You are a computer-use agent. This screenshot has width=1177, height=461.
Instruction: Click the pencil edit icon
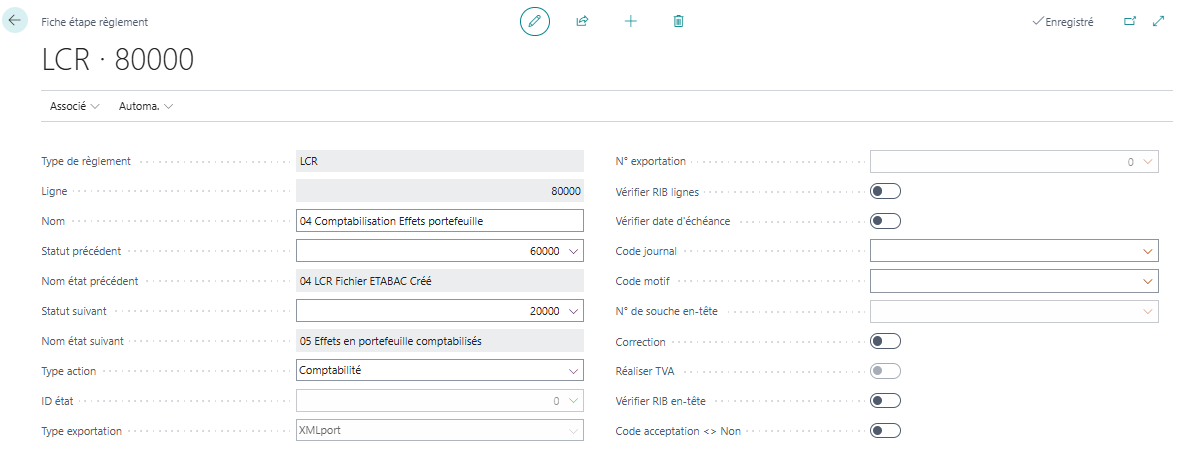click(x=535, y=21)
